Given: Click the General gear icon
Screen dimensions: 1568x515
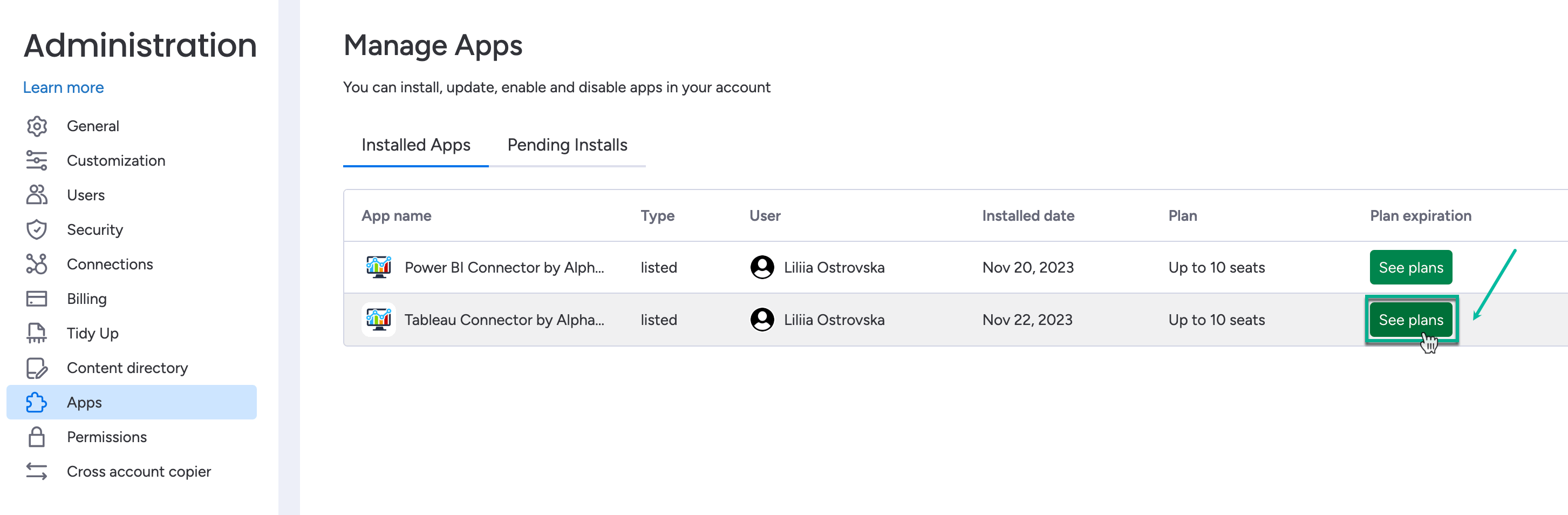Looking at the screenshot, I should [x=37, y=126].
